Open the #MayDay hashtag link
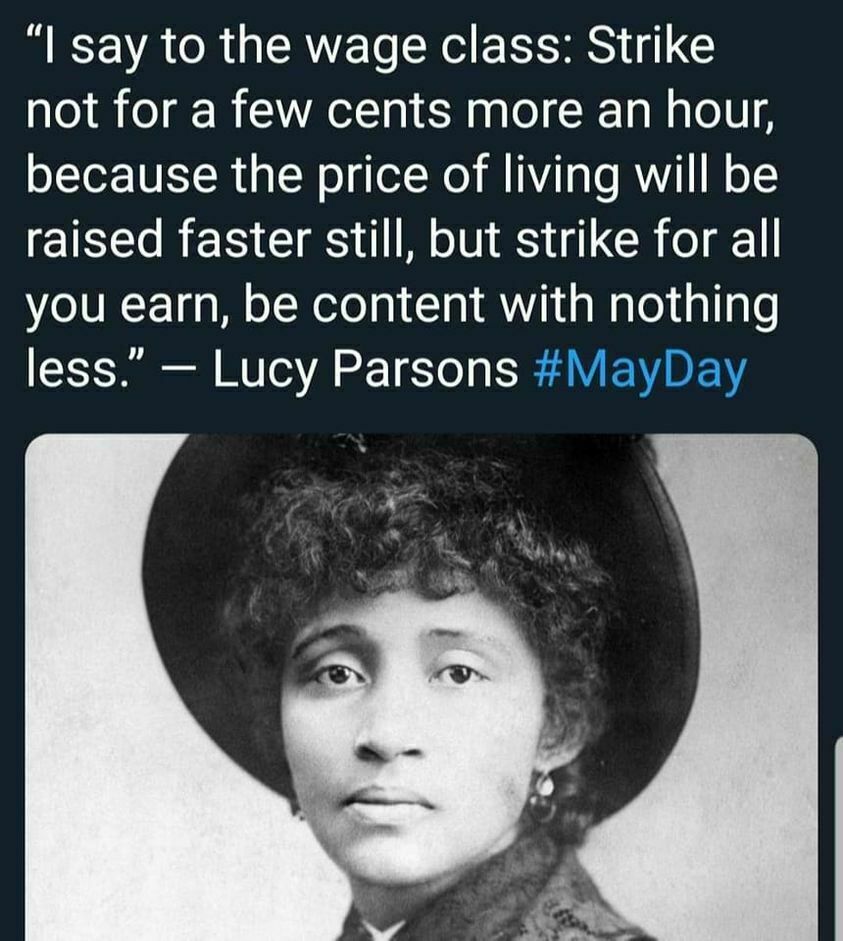This screenshot has width=843, height=941. 640,368
